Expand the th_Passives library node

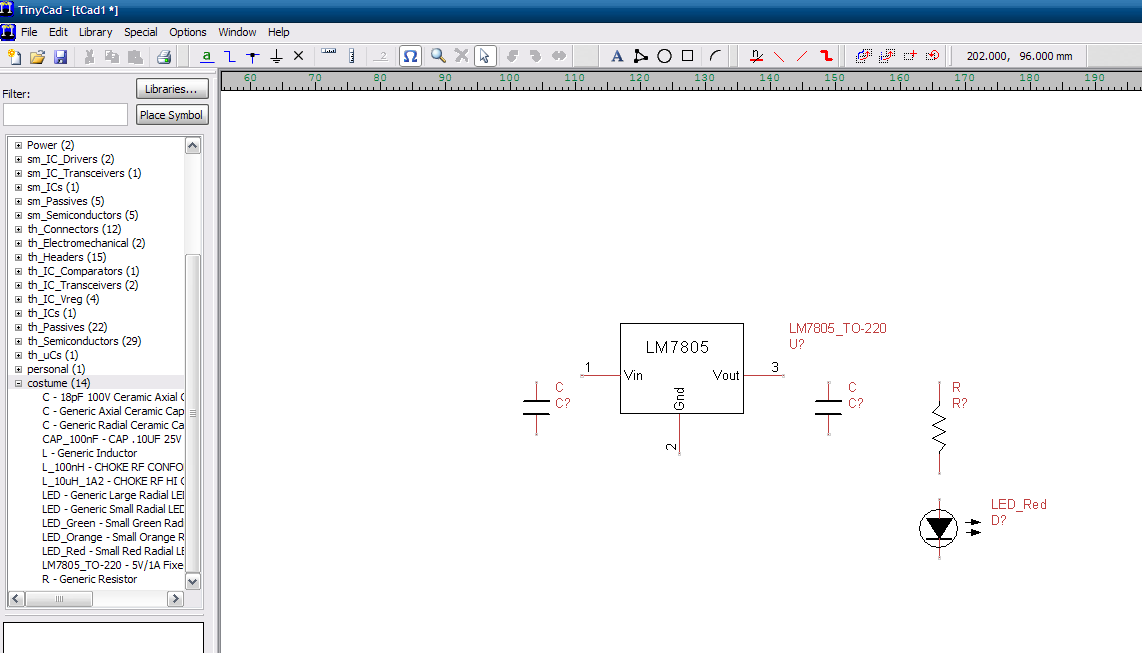pos(18,327)
